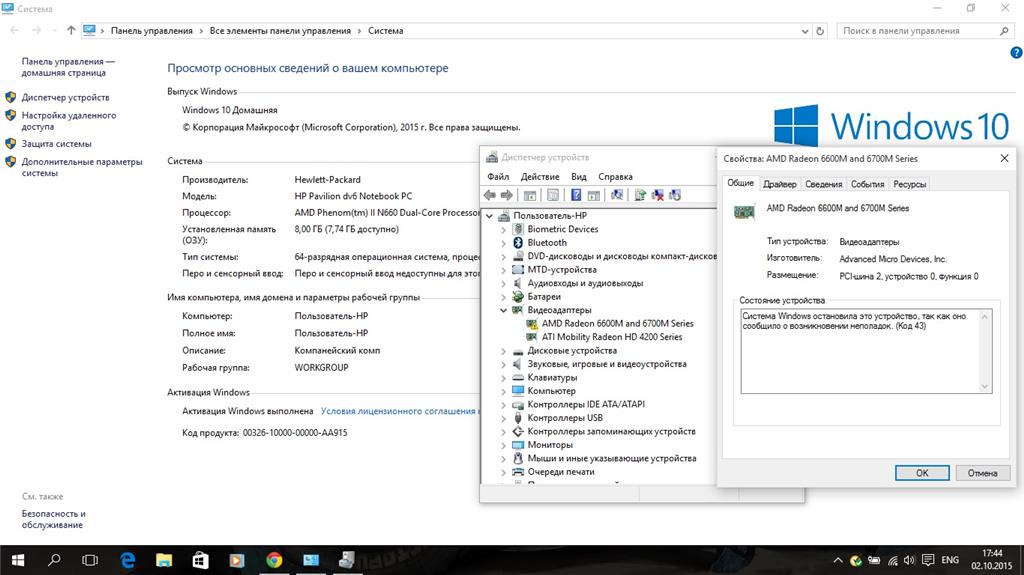Click device status scrollbar down arrow
Image resolution: width=1024 pixels, height=575 pixels.
click(985, 387)
